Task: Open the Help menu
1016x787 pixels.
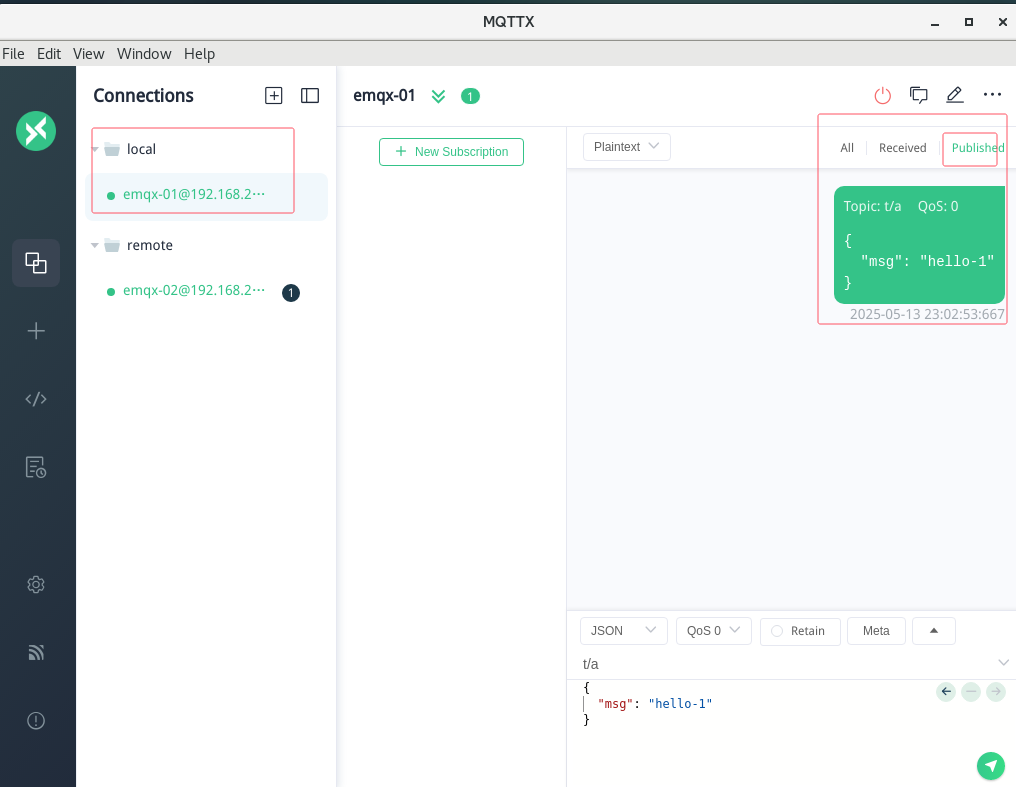Action: [200, 54]
